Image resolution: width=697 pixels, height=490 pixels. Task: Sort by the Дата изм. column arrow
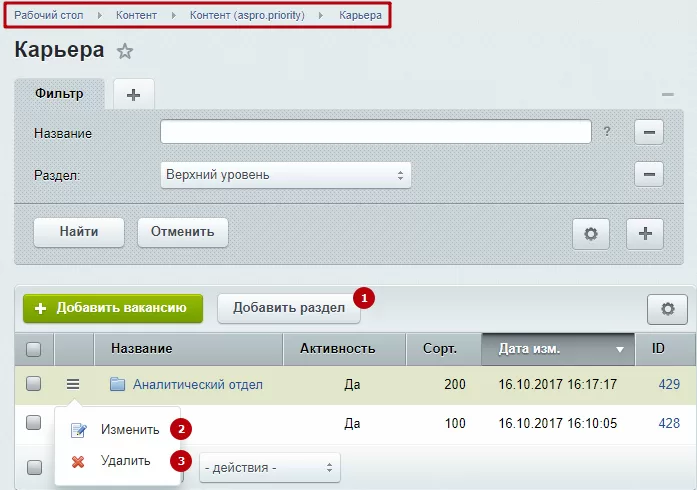tap(620, 349)
